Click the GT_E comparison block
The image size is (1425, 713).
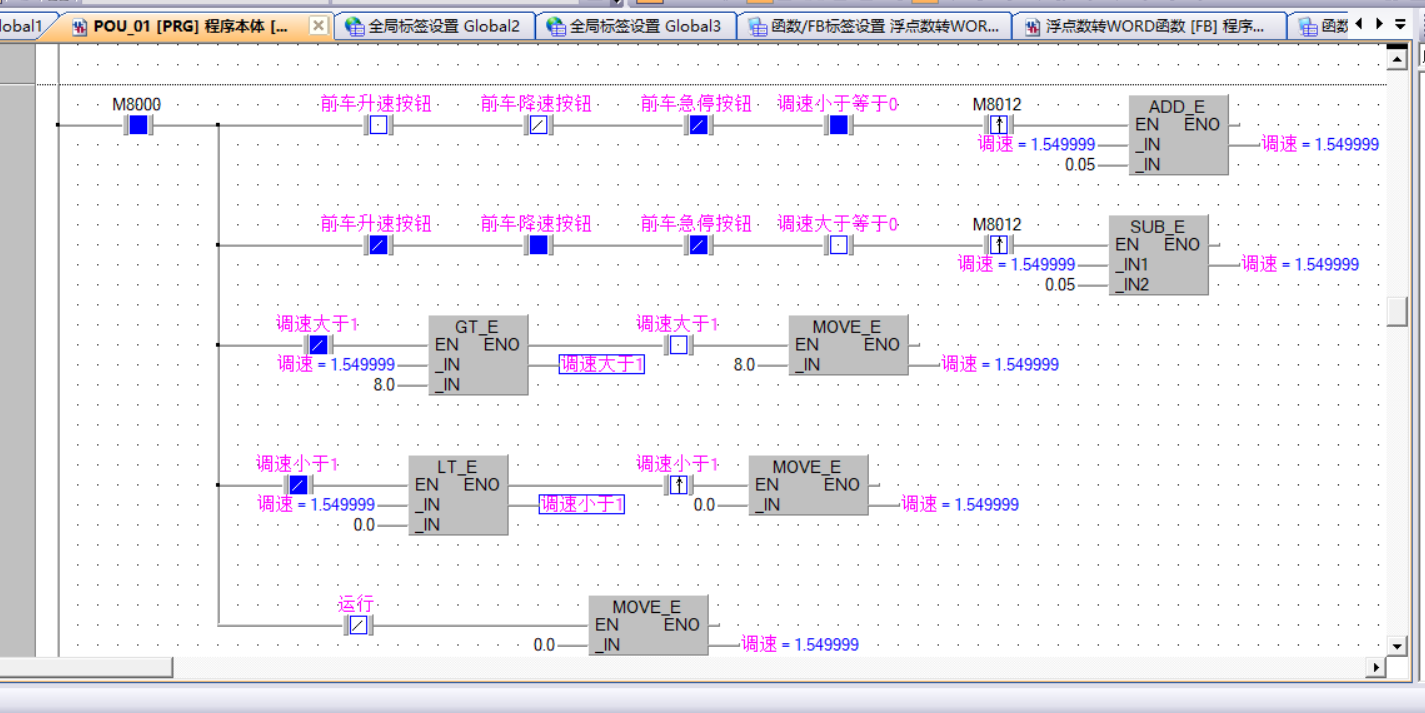(478, 355)
